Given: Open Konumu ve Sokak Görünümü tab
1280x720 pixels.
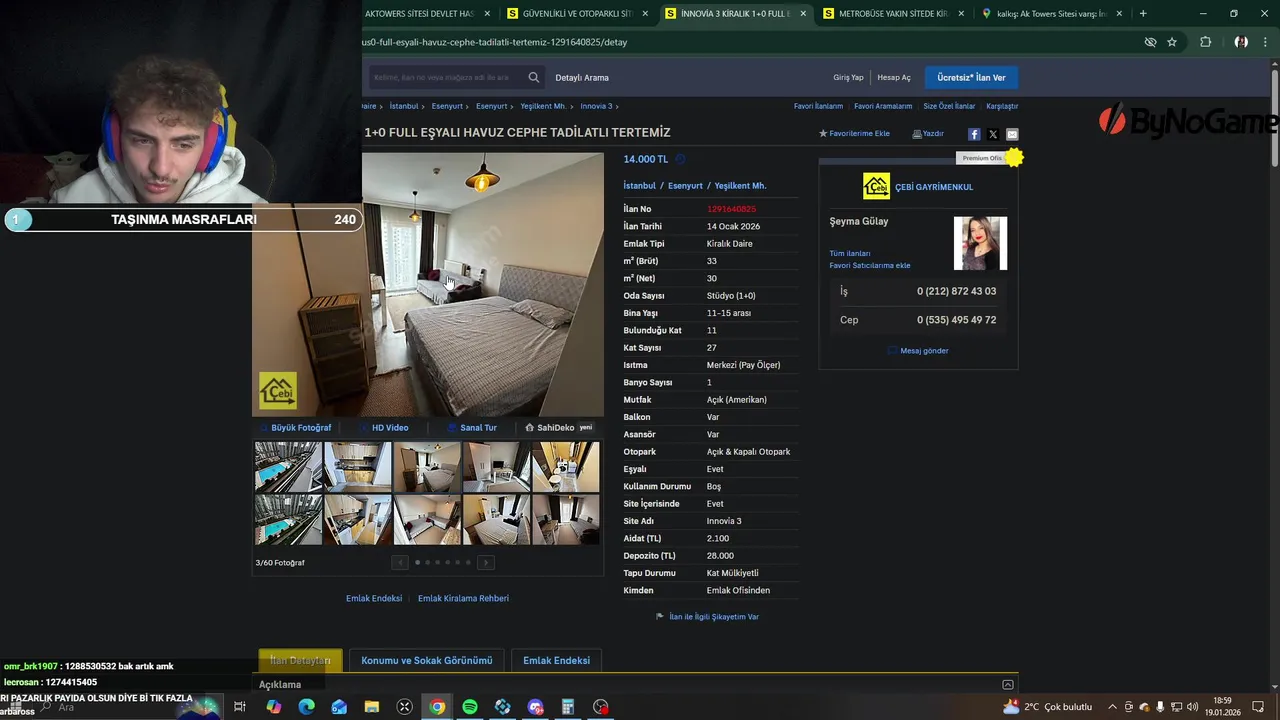Looking at the screenshot, I should [427, 660].
